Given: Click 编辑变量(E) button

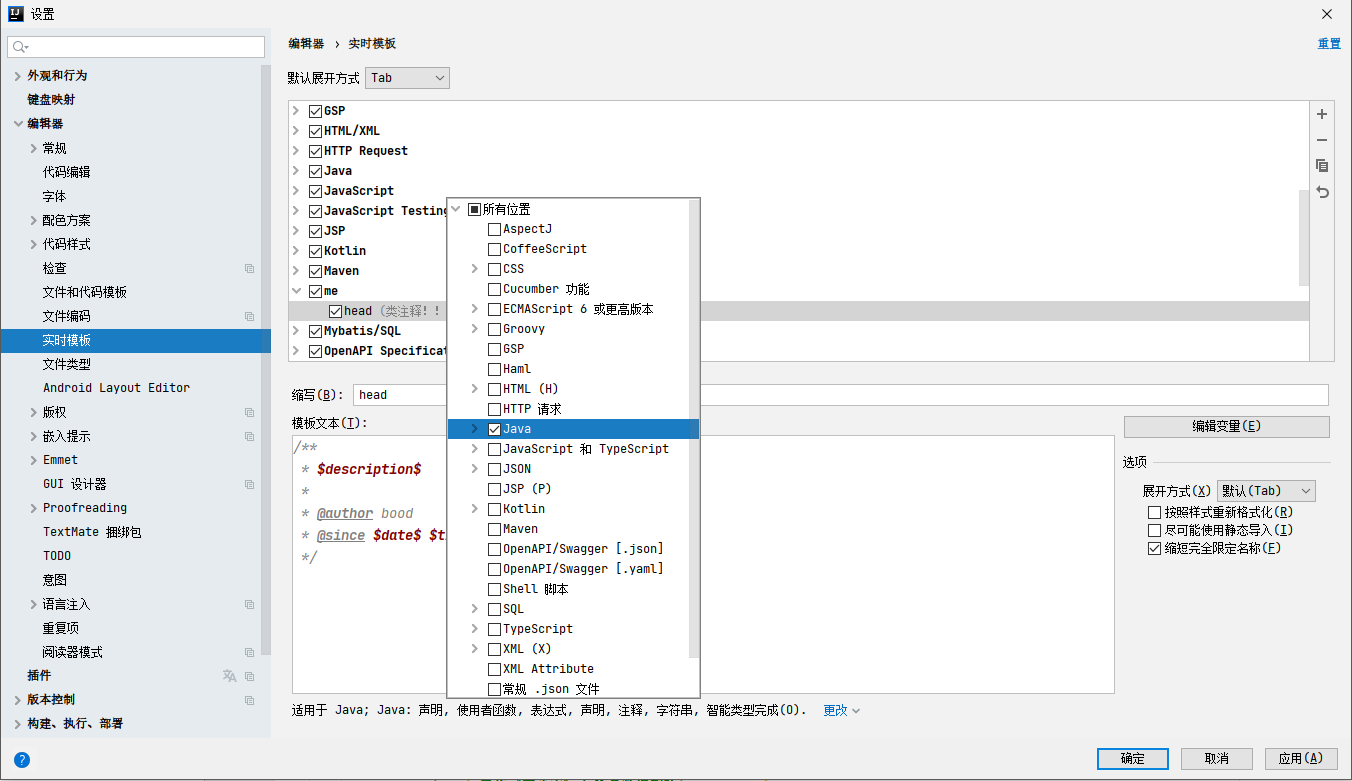Looking at the screenshot, I should (1227, 426).
